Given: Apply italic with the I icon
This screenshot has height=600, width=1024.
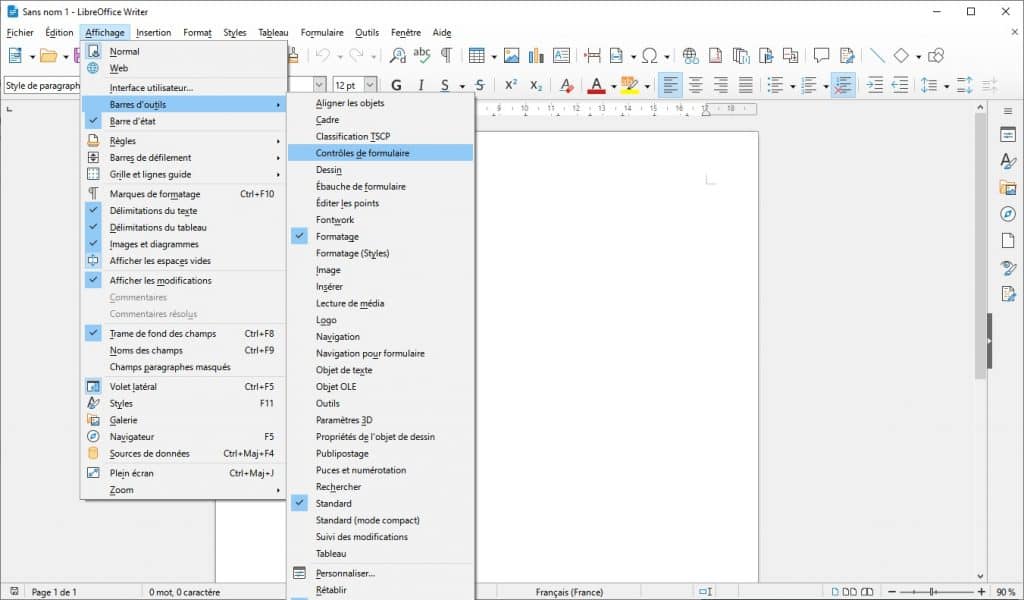Looking at the screenshot, I should coord(421,85).
